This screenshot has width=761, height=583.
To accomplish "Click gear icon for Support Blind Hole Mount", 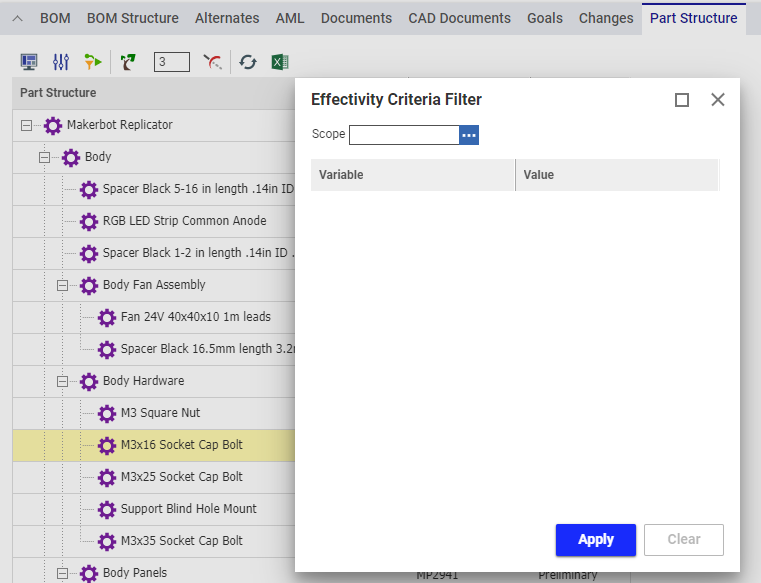I will [107, 510].
